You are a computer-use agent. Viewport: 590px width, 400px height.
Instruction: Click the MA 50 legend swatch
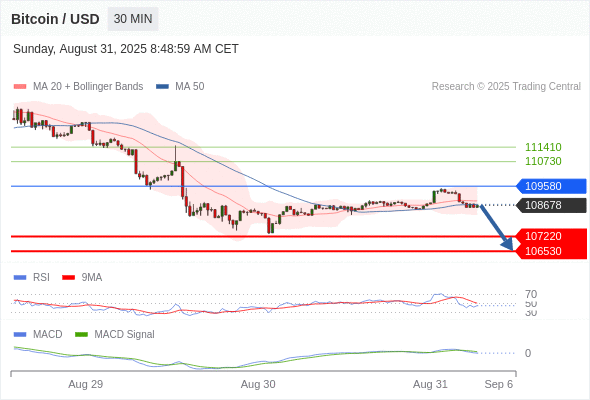162,87
